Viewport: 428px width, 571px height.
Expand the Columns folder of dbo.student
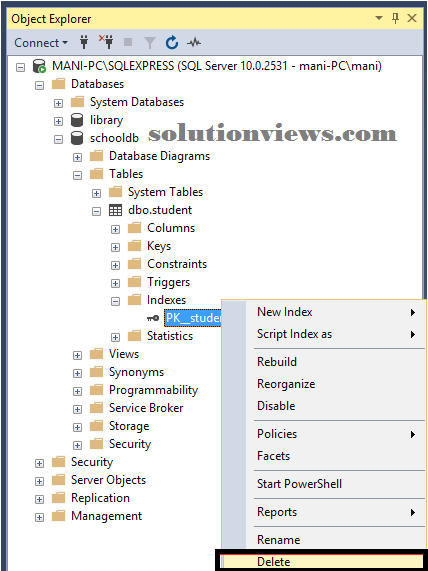coord(115,229)
